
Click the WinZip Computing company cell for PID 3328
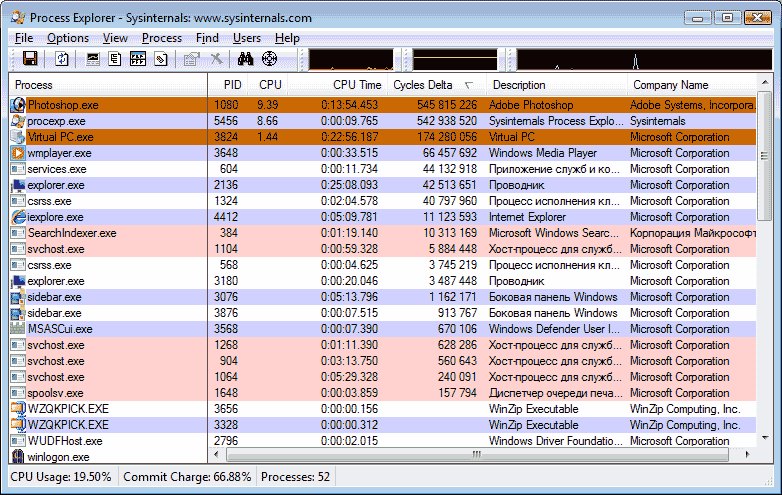click(685, 425)
